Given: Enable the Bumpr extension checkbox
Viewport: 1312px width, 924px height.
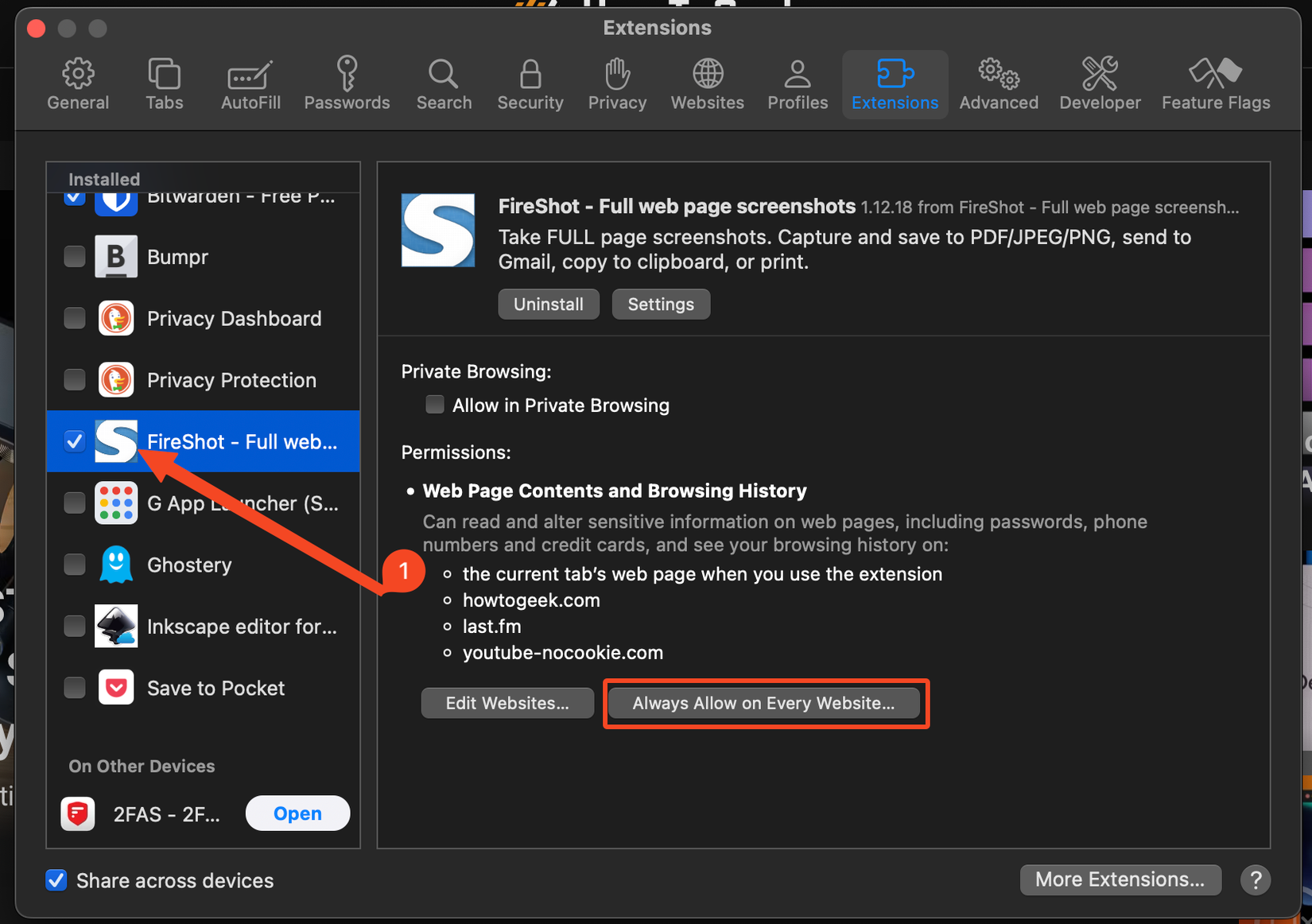Looking at the screenshot, I should pyautogui.click(x=74, y=256).
